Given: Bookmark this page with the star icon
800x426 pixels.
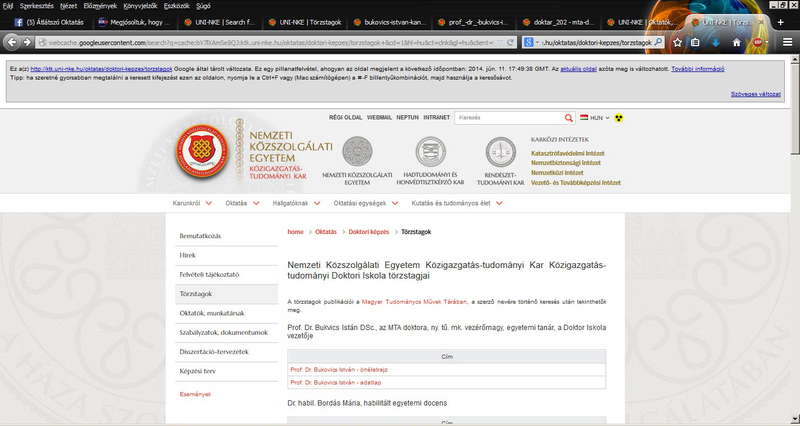Looking at the screenshot, I should point(677,43).
